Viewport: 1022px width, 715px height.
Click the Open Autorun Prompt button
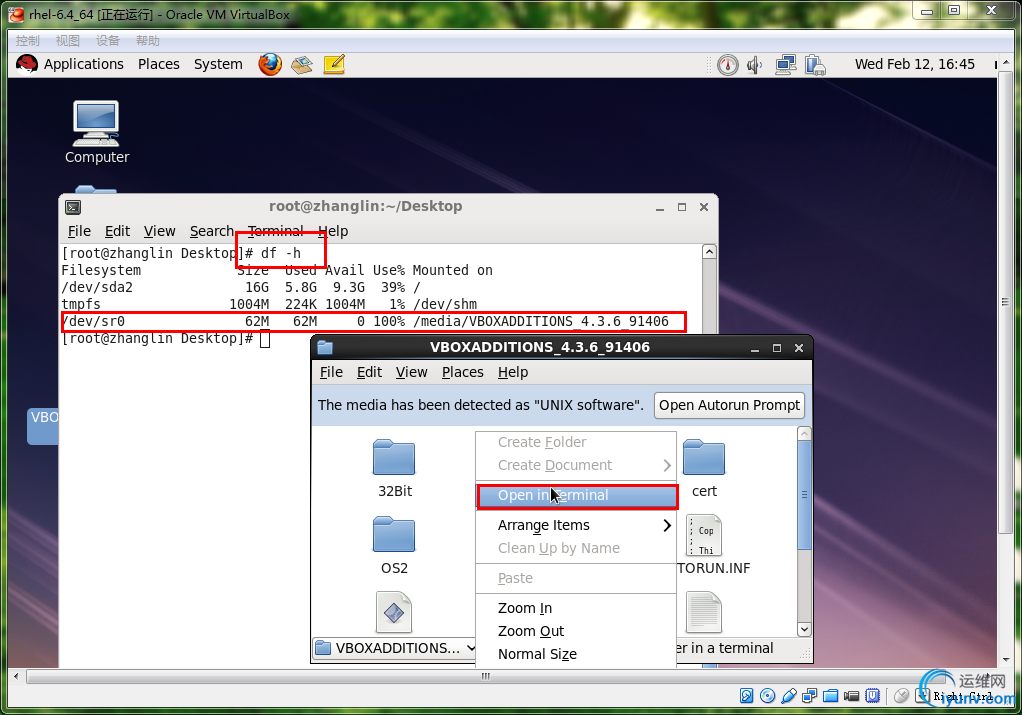729,405
